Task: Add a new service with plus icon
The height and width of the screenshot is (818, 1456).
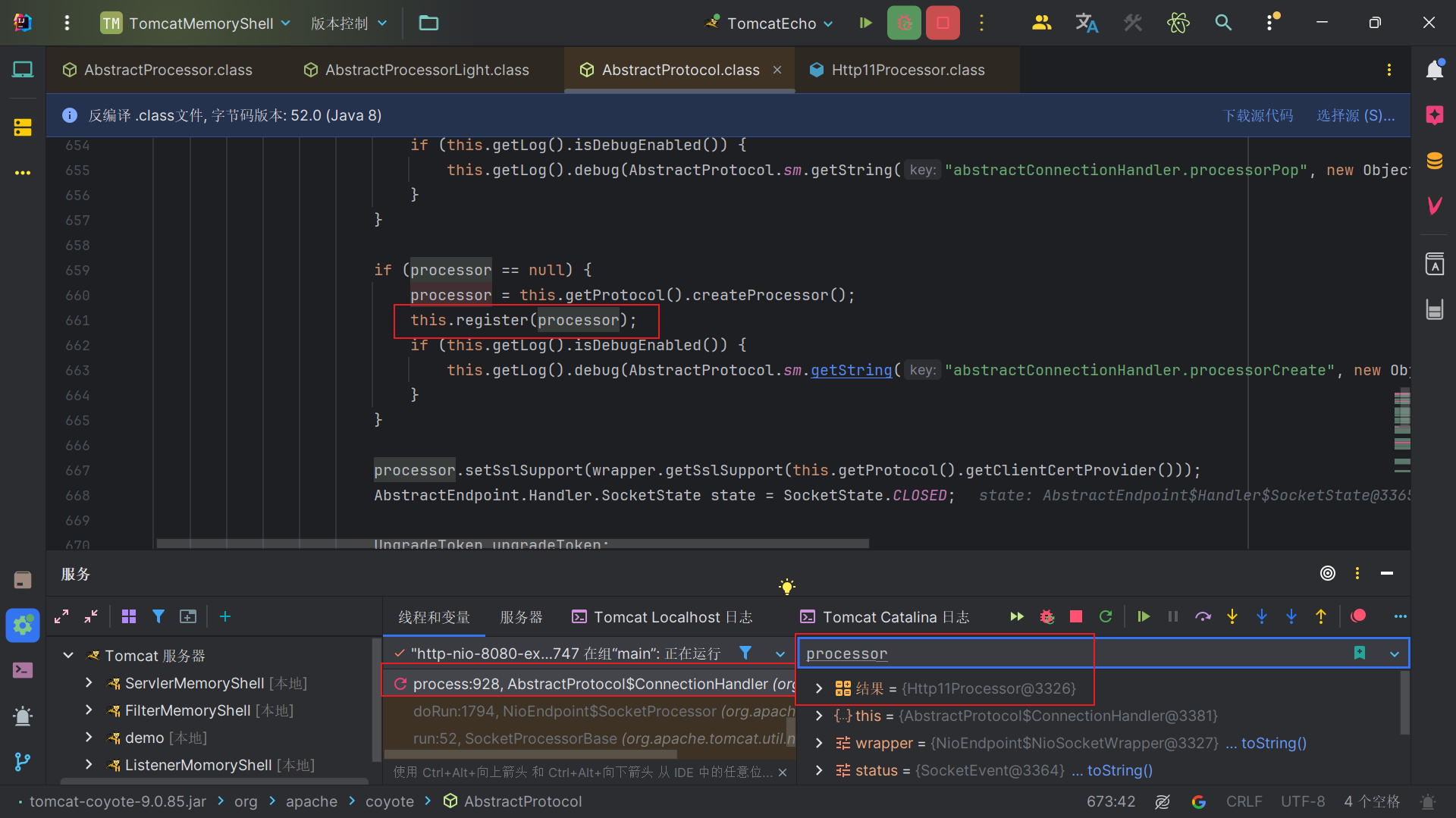Action: [225, 616]
